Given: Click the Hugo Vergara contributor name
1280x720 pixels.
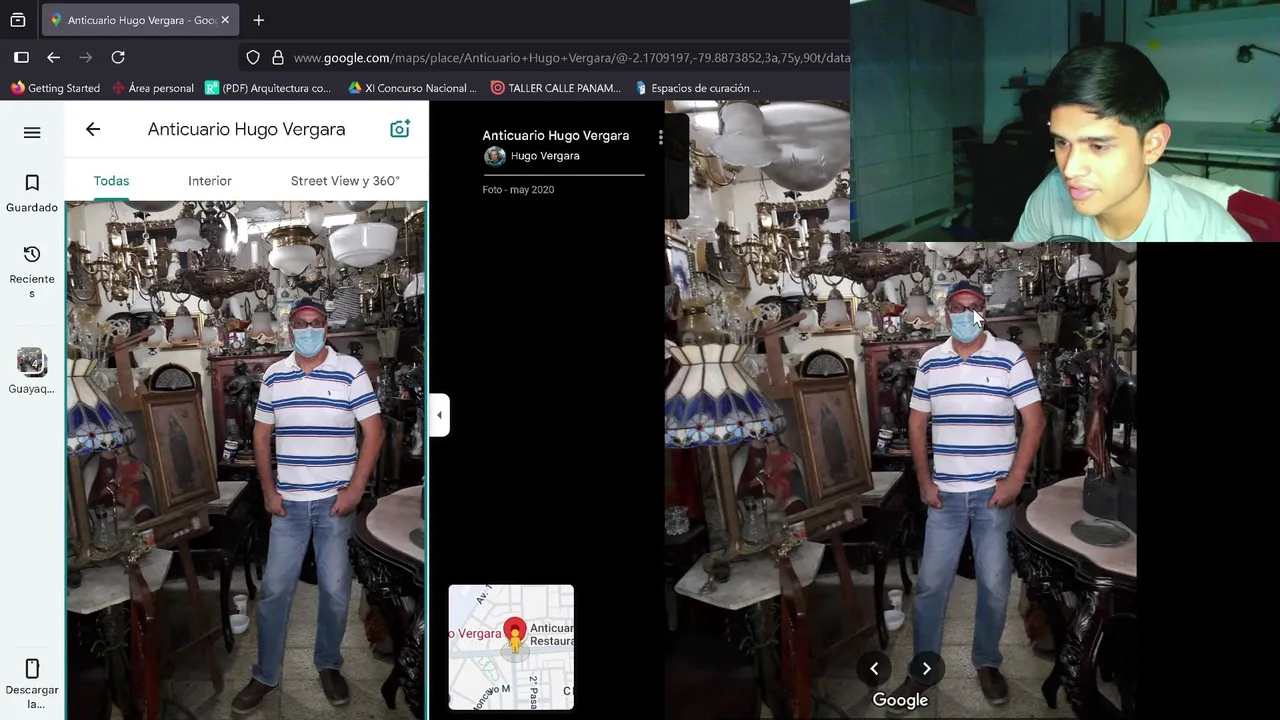Looking at the screenshot, I should (x=545, y=156).
